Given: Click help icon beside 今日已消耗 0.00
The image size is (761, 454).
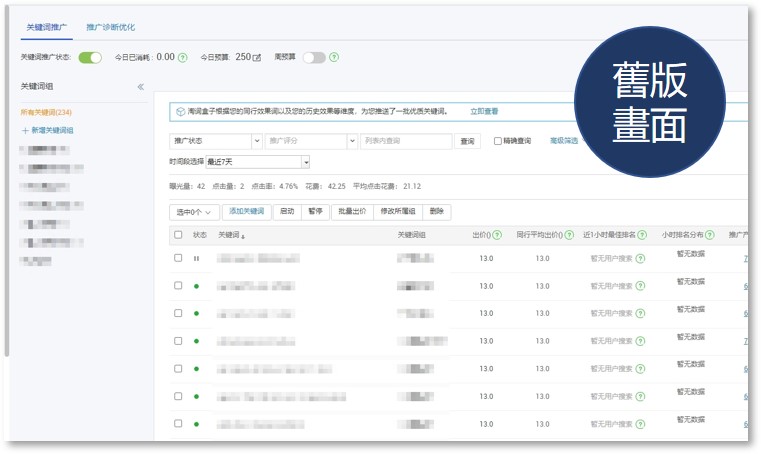Looking at the screenshot, I should click(x=183, y=58).
